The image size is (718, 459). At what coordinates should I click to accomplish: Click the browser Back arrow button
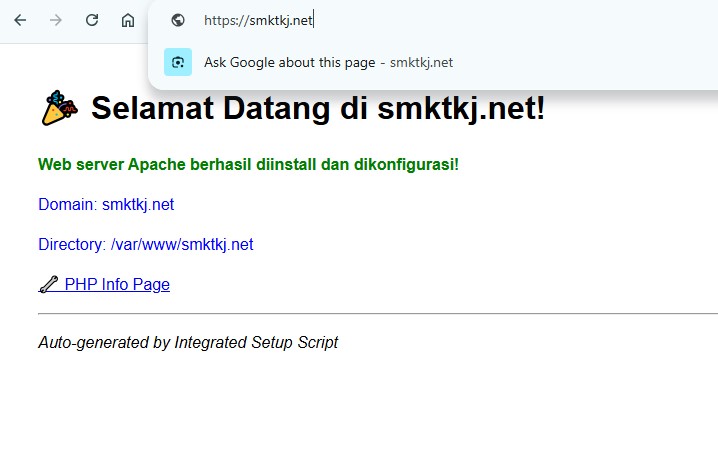click(20, 20)
